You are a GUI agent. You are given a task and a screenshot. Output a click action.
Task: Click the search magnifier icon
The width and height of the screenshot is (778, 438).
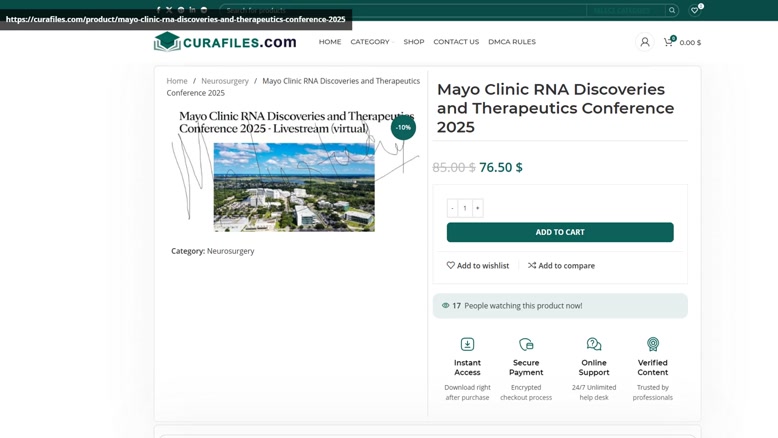coord(672,10)
